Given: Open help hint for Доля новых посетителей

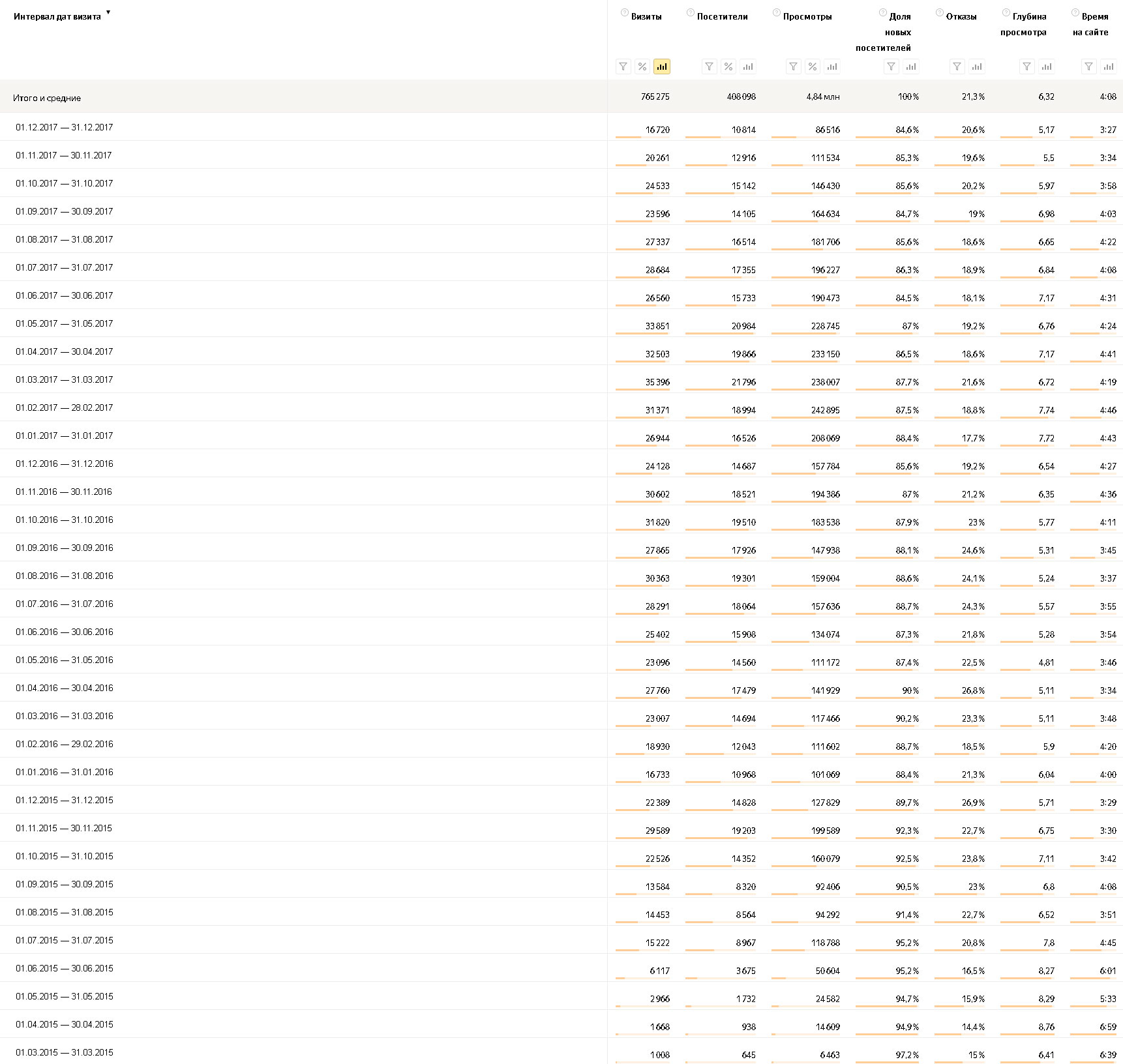Looking at the screenshot, I should [x=883, y=12].
